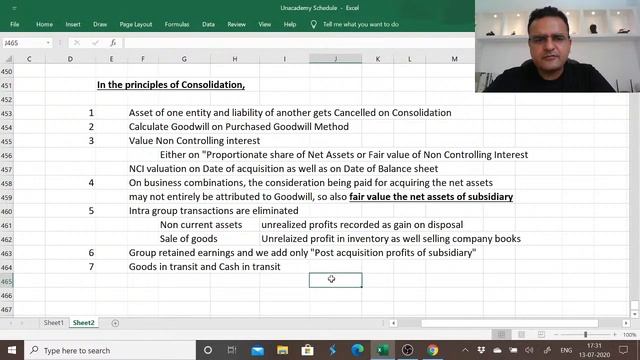Open Google Chrome on the taskbar
This screenshot has width=640, height=360.
pos(433,350)
